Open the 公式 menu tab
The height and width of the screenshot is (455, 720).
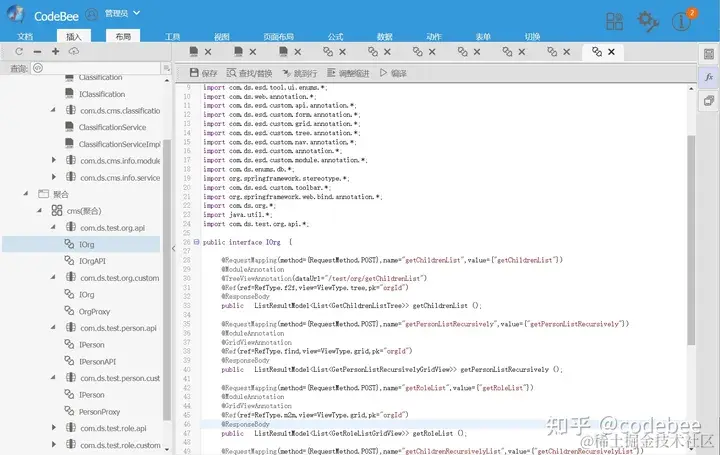pyautogui.click(x=335, y=36)
